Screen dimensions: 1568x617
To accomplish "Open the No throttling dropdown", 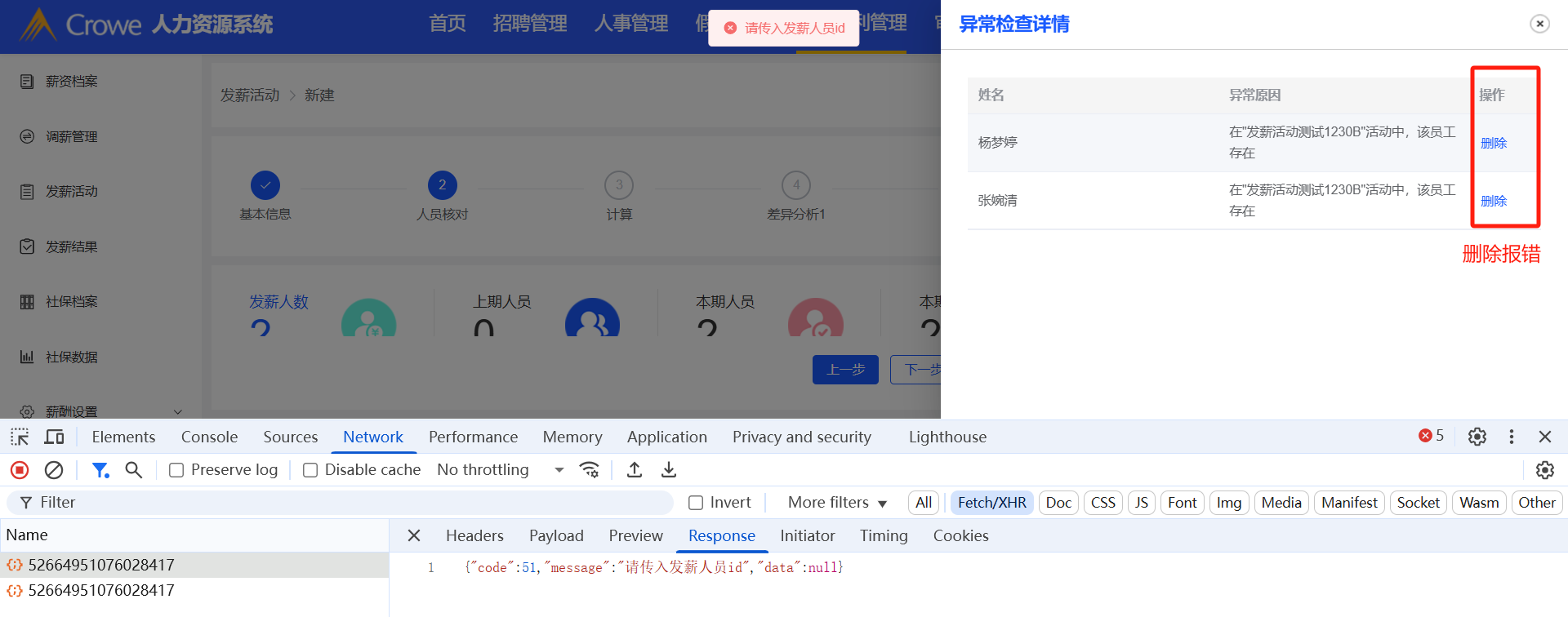I will tap(501, 470).
